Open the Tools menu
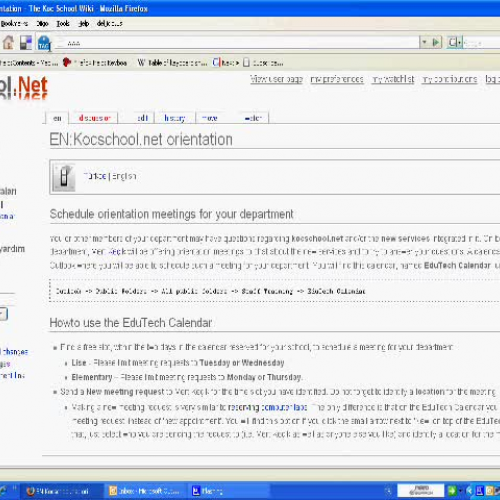Screen dimensions: 500x500 pyautogui.click(x=63, y=24)
